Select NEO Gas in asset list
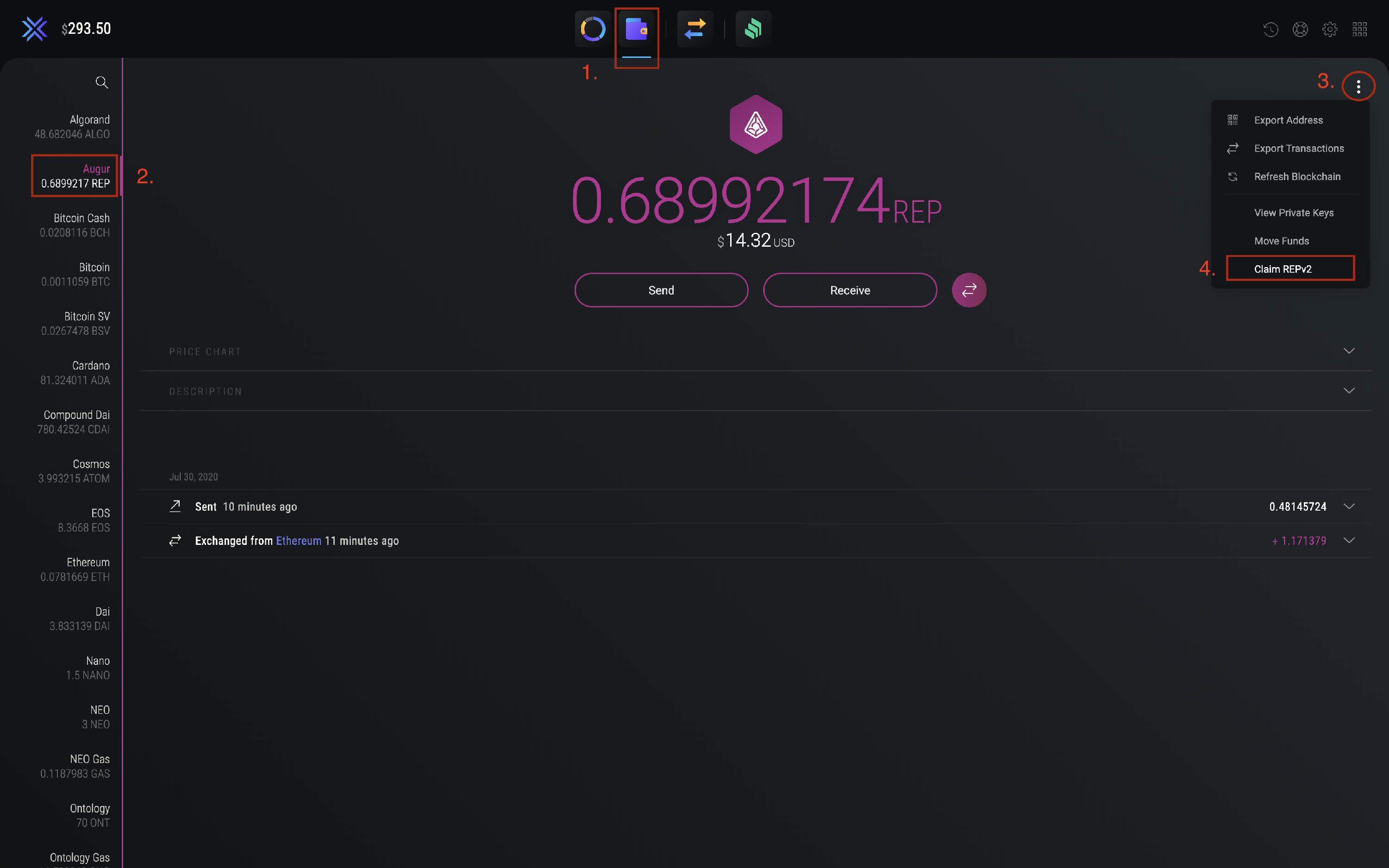 click(75, 766)
